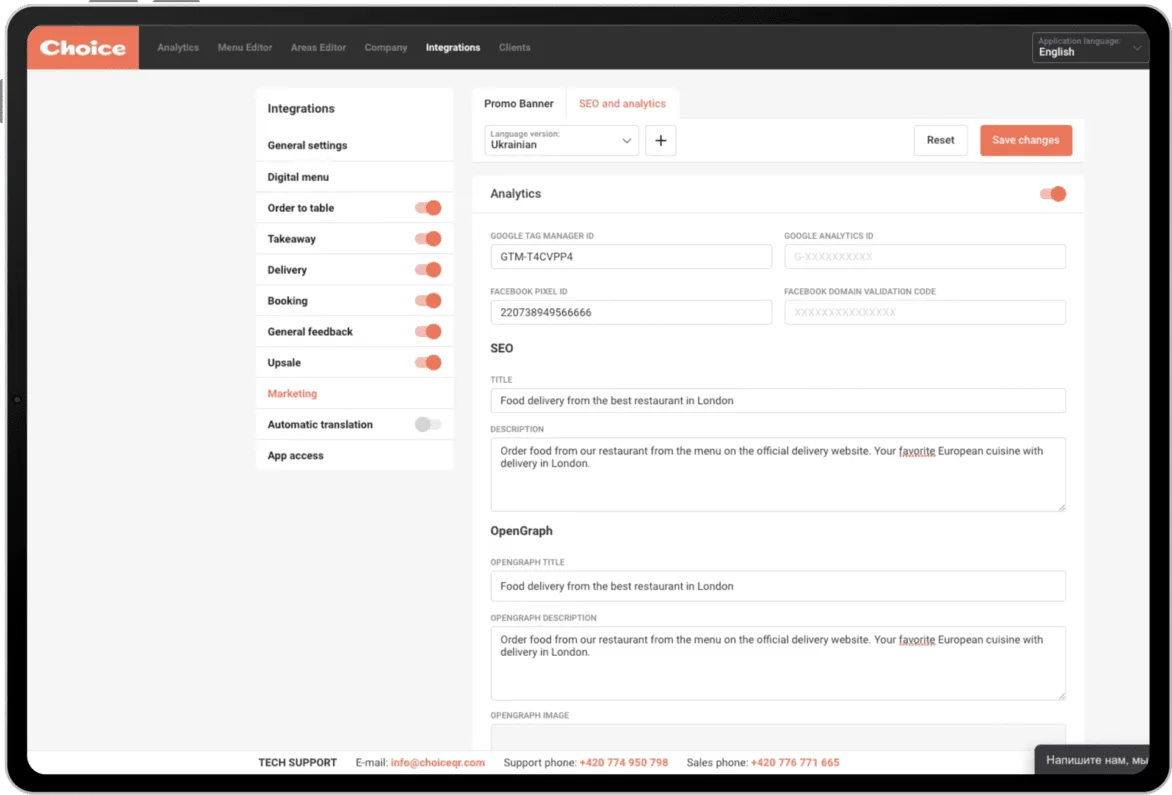1172x795 pixels.
Task: Turn off the Takeaway toggle
Action: 428,239
